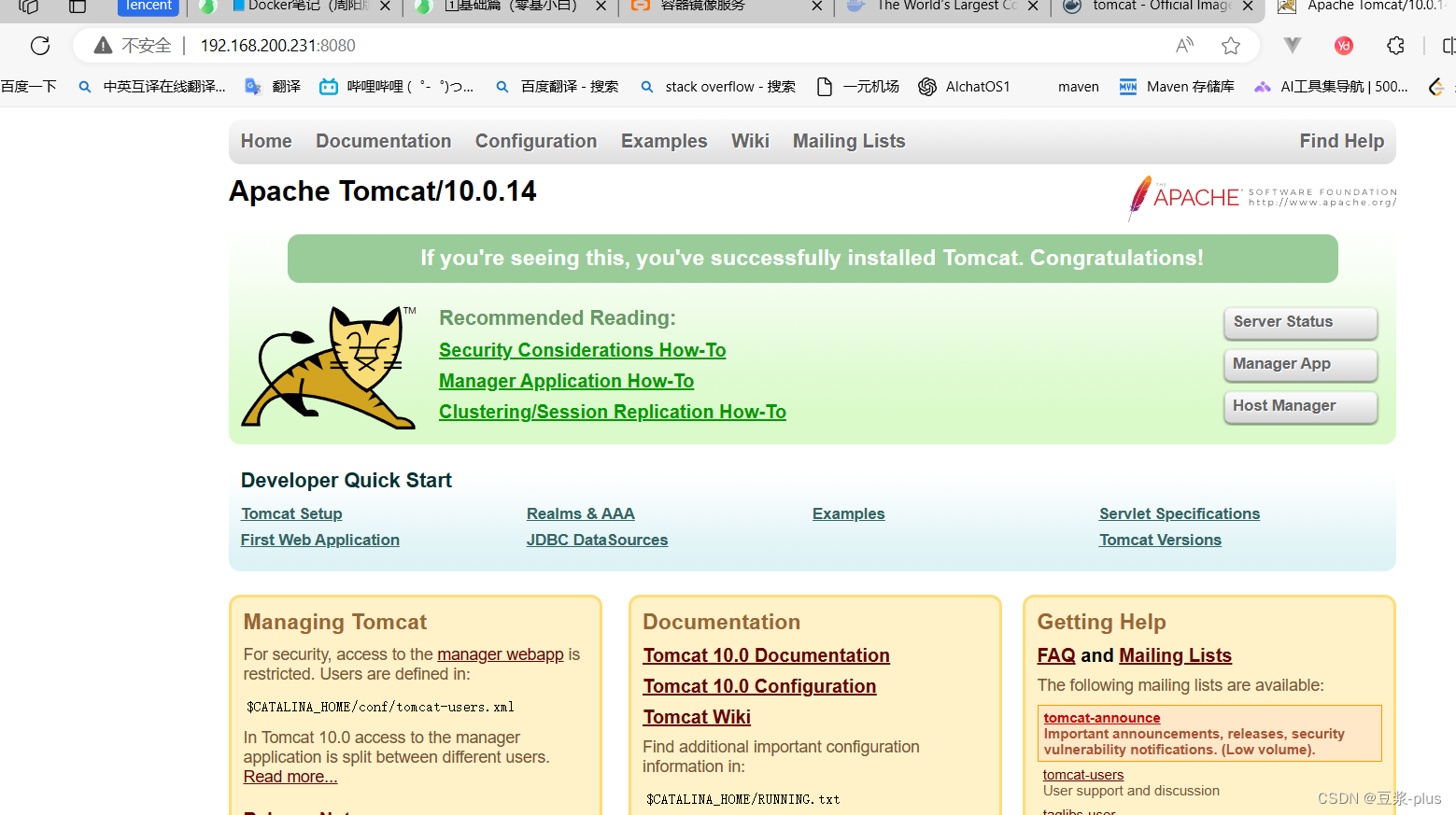
Task: Close the Docker笔记 tab
Action: (x=385, y=6)
